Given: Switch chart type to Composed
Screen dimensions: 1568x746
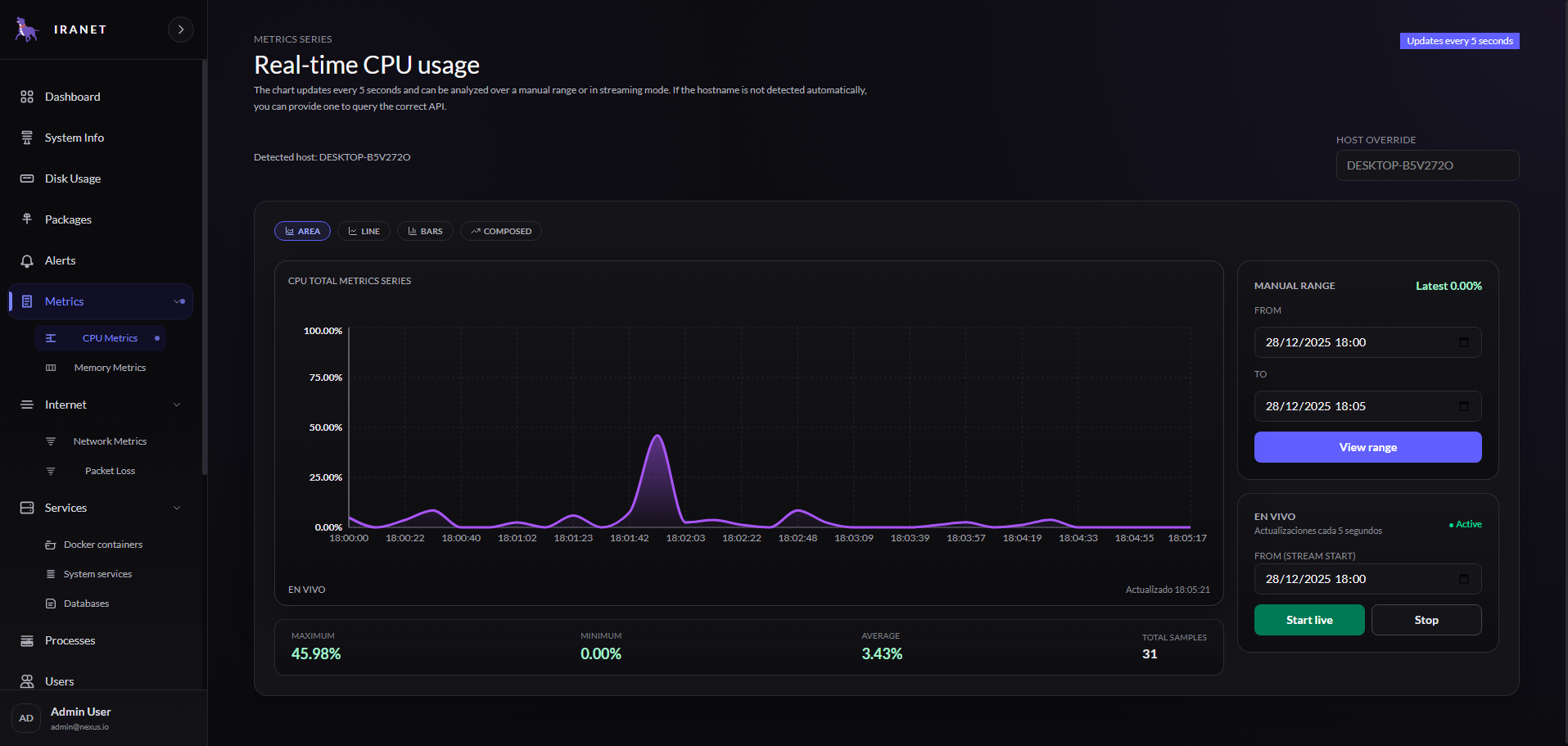Looking at the screenshot, I should 500,231.
